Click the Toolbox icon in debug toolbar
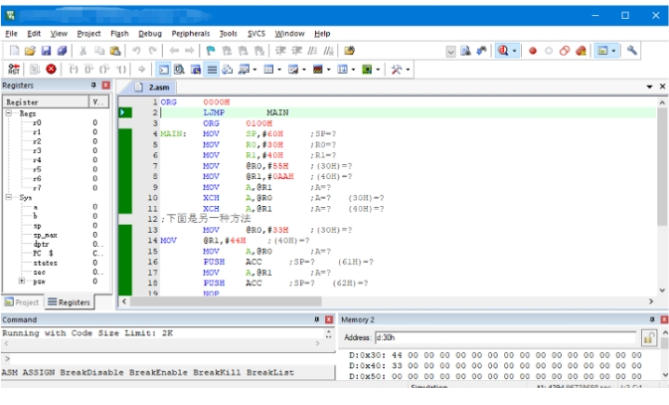The image size is (669, 405). (398, 70)
